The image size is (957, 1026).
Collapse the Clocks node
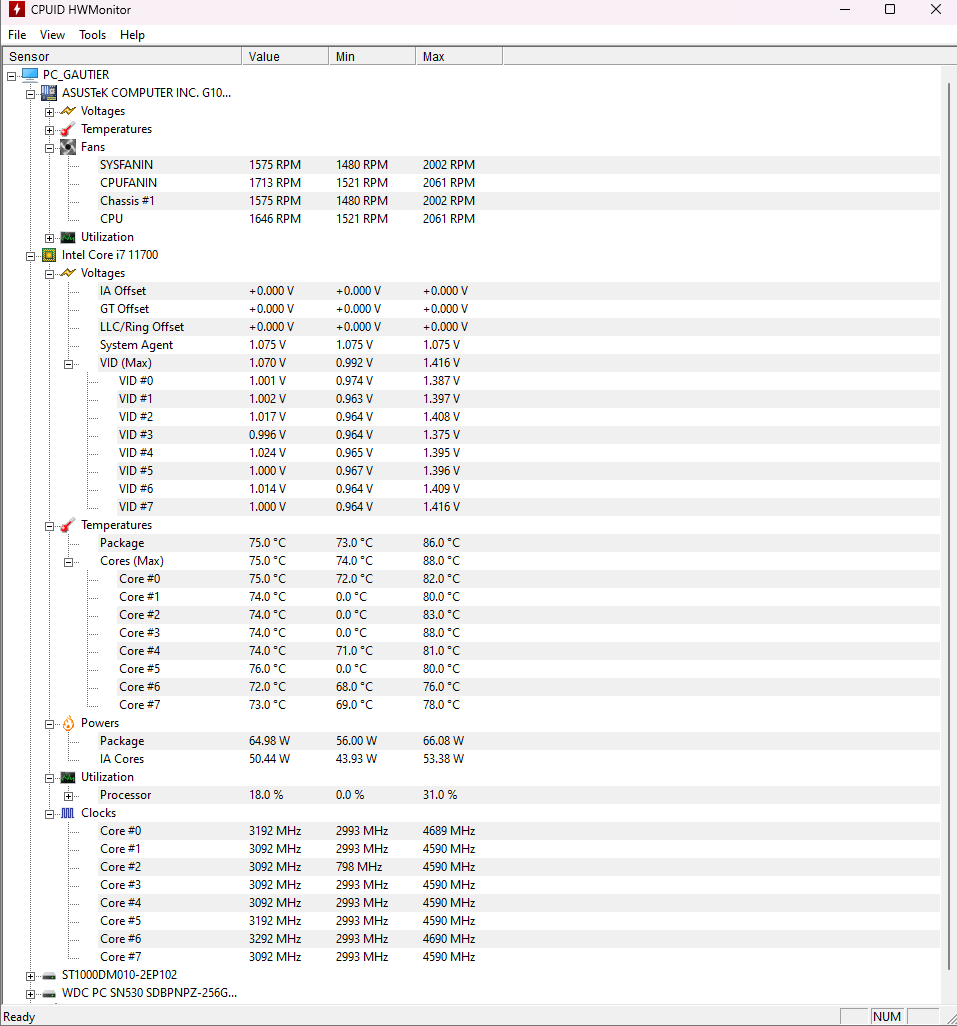[49, 814]
